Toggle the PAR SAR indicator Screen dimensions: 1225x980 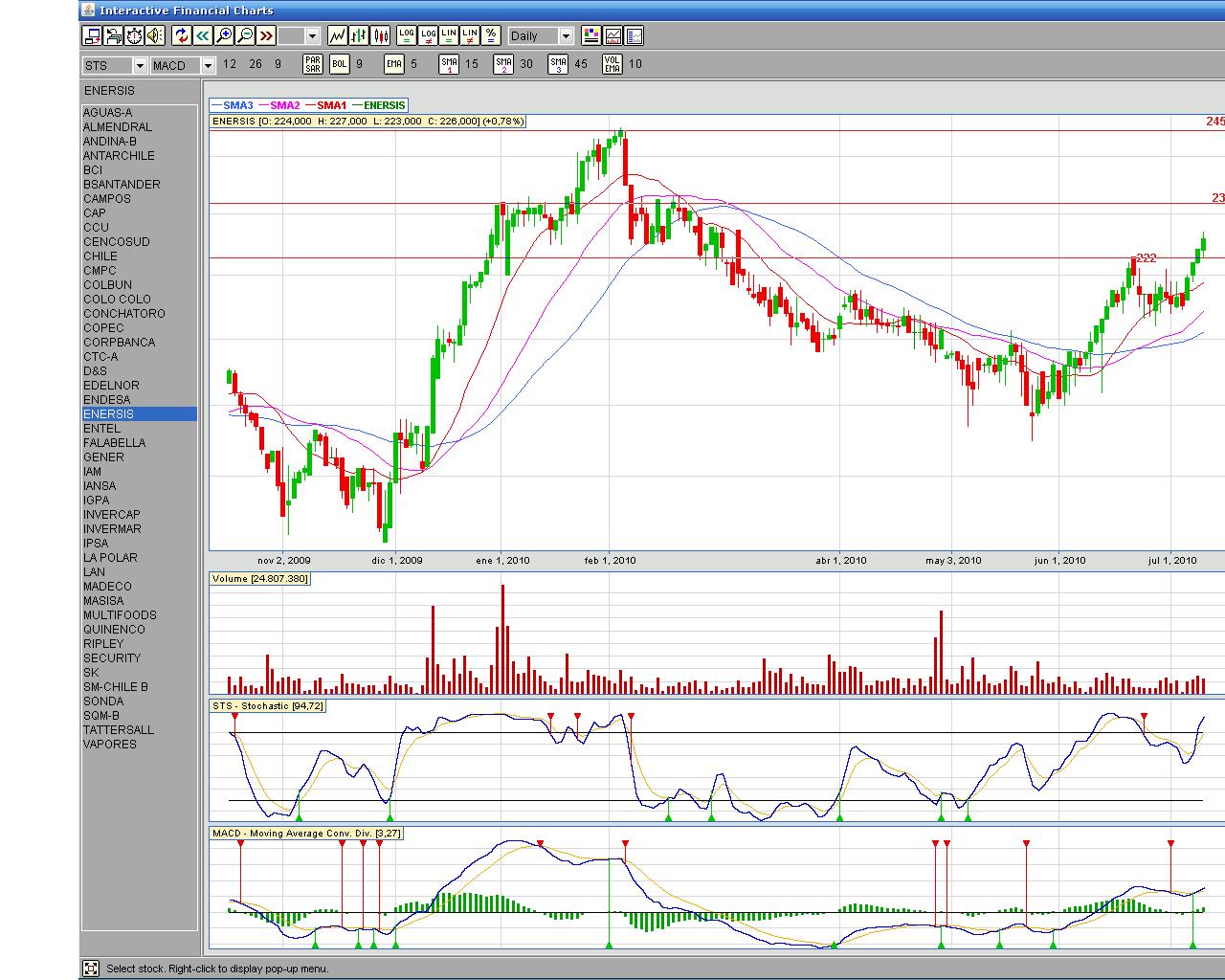(312, 64)
